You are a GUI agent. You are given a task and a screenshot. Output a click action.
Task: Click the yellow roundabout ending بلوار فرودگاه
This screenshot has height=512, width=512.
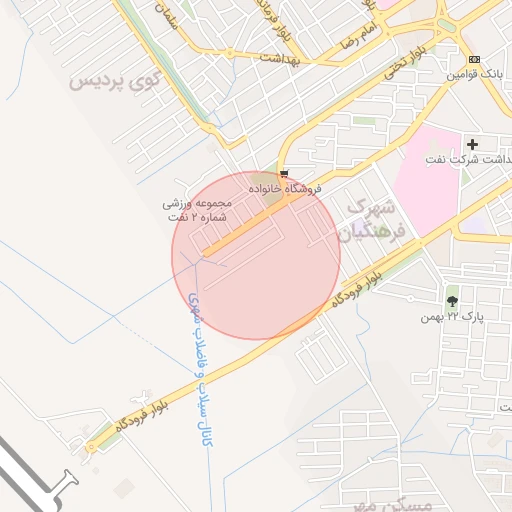click(91, 447)
